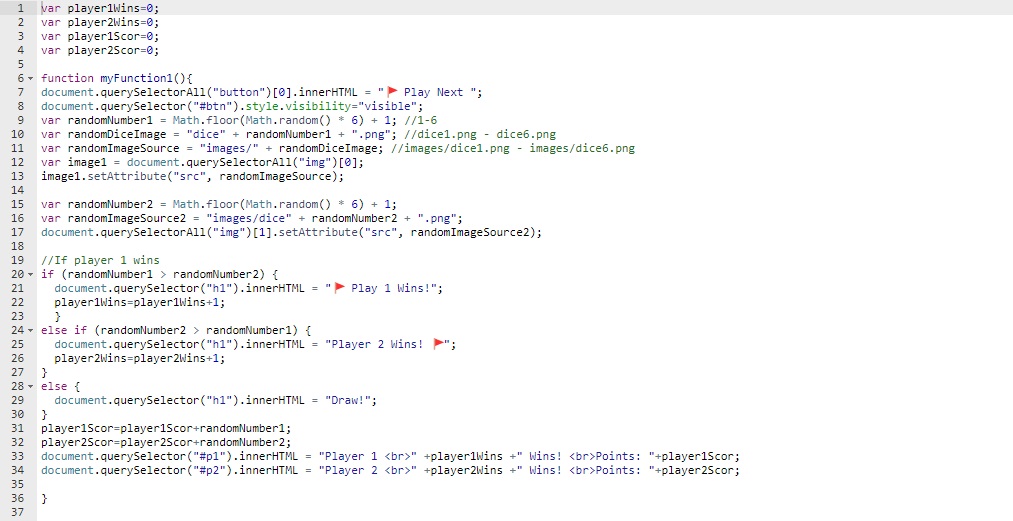Click the red flag emoji after 'Player 2 Wins!'
The image size is (1013, 521).
click(x=439, y=344)
